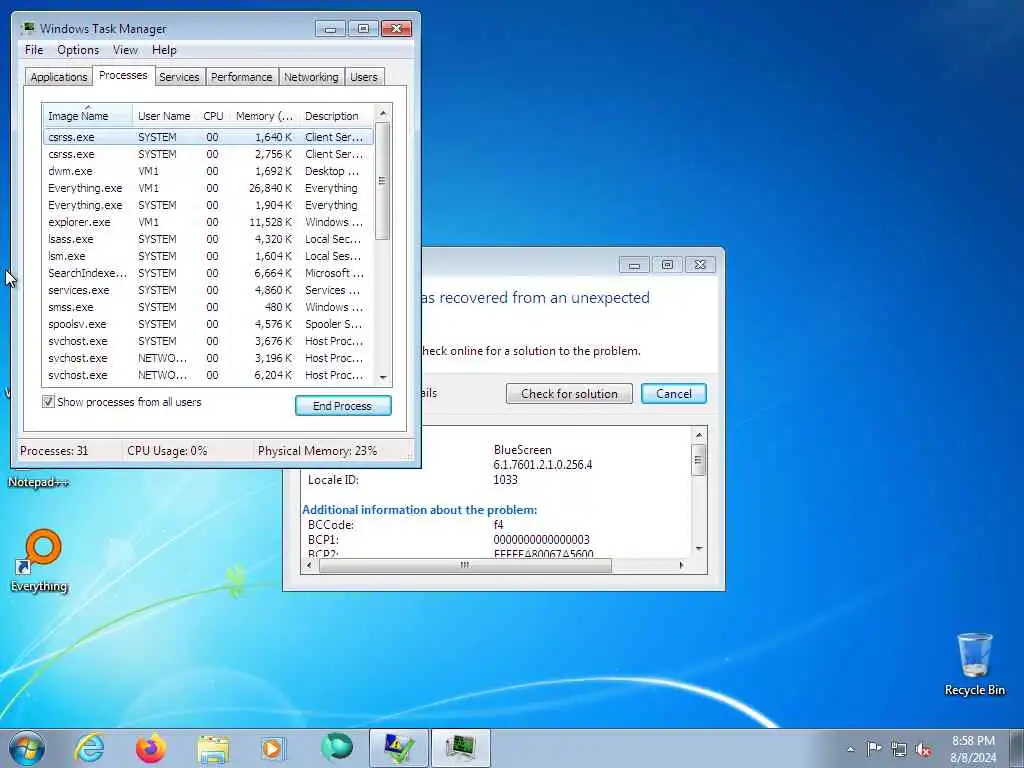Click problem details horizontal scrollbar thumb
The height and width of the screenshot is (768, 1024).
(465, 566)
